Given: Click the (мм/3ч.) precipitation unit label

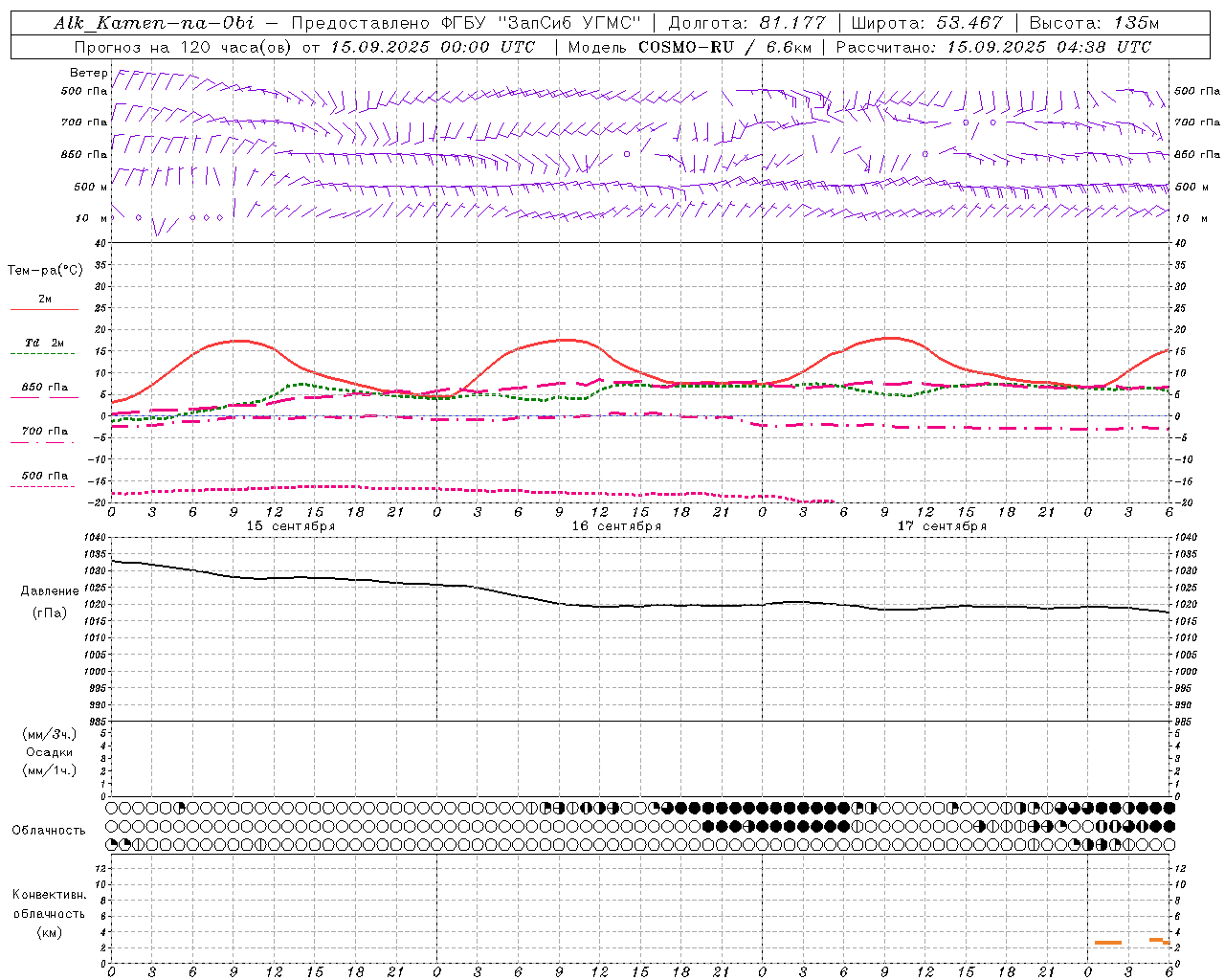Looking at the screenshot, I should [x=49, y=734].
